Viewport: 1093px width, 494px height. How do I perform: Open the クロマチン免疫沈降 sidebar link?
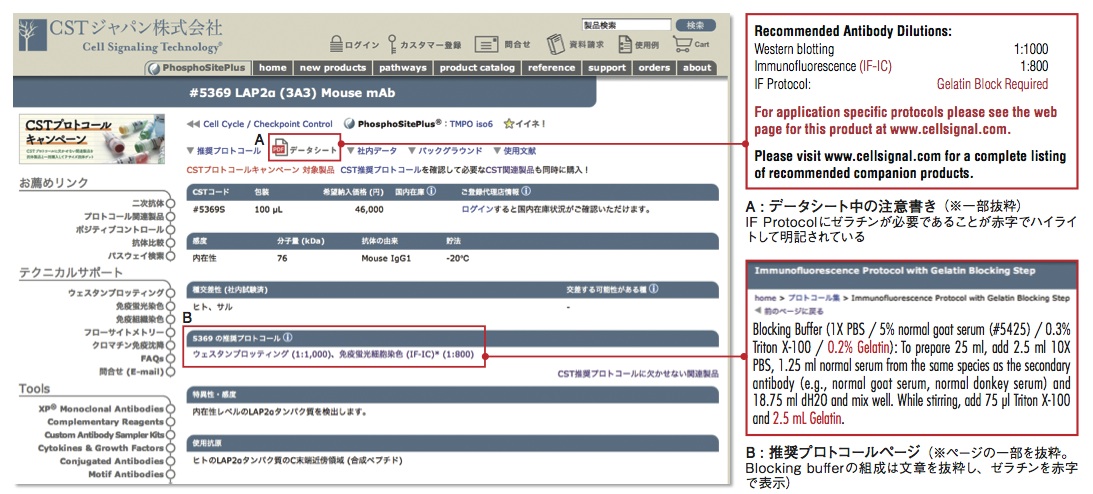tap(128, 345)
